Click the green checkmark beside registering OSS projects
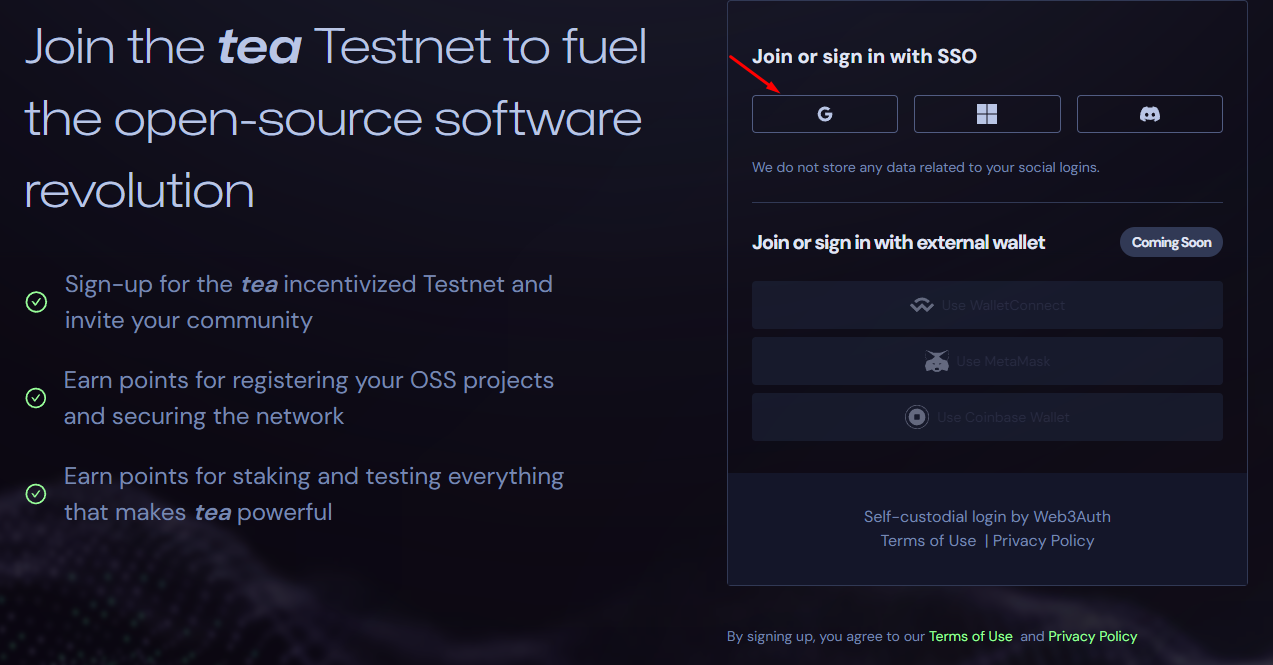This screenshot has height=665, width=1273. [x=36, y=398]
